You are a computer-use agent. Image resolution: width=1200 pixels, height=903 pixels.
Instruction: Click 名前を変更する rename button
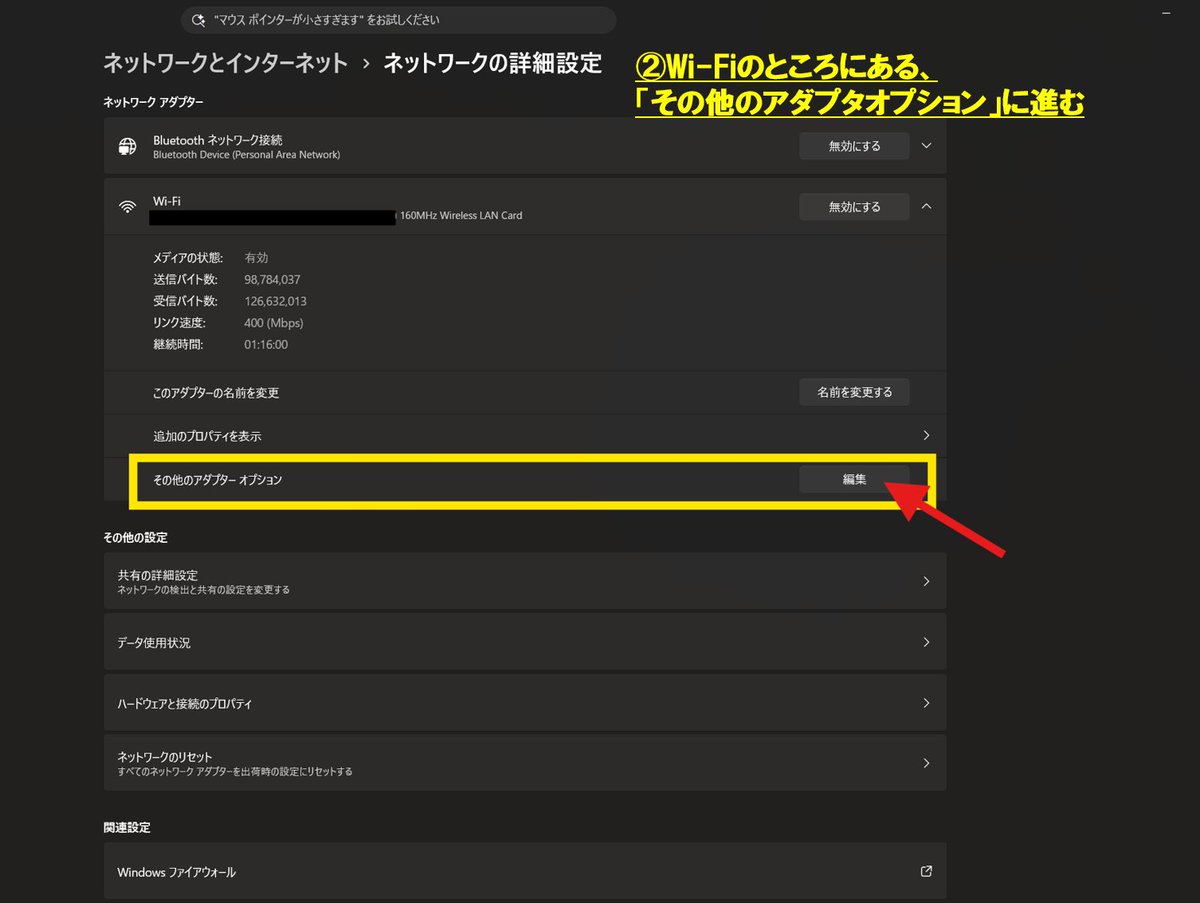coord(854,392)
